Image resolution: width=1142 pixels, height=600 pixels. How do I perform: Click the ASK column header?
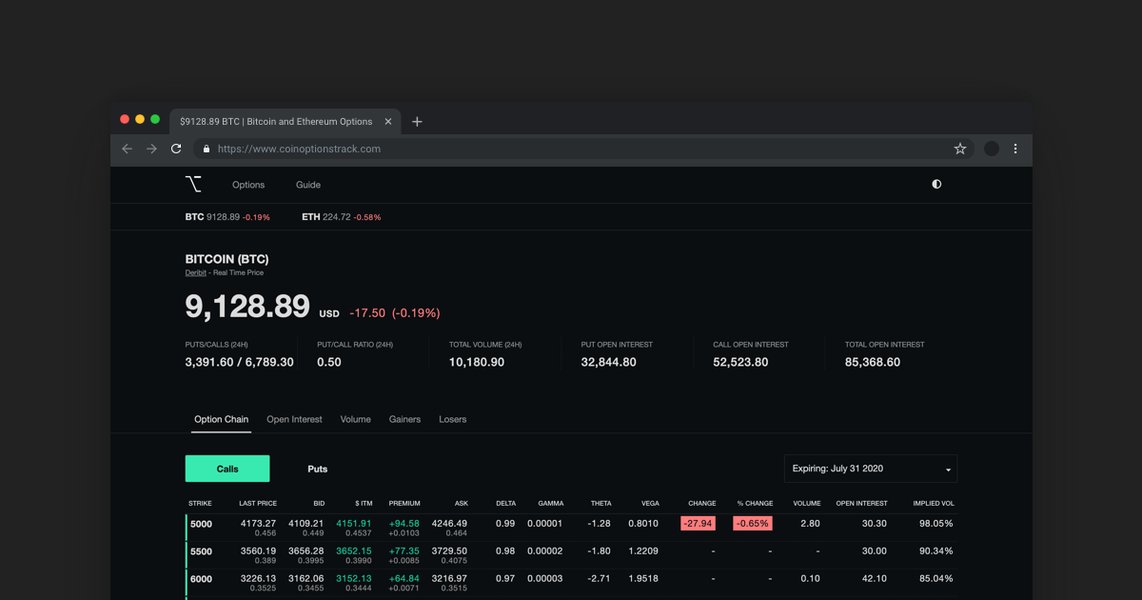click(x=462, y=503)
